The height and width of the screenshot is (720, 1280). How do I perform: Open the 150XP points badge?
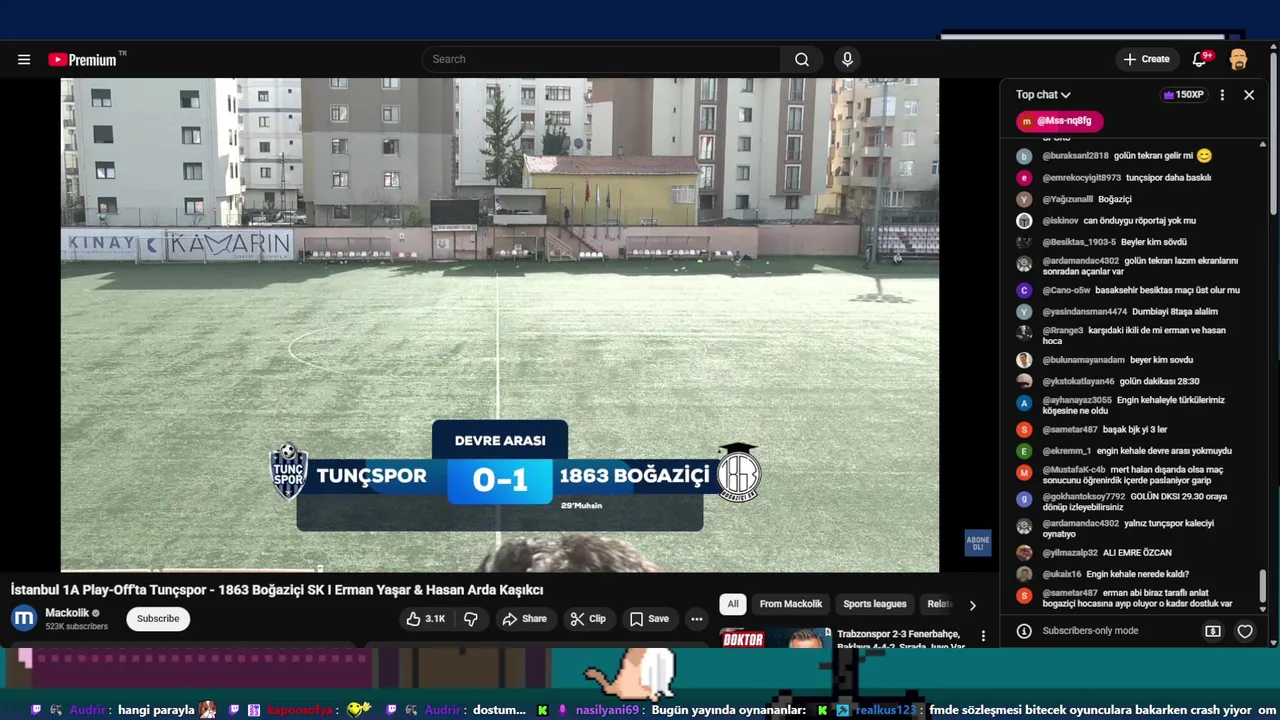(x=1183, y=95)
